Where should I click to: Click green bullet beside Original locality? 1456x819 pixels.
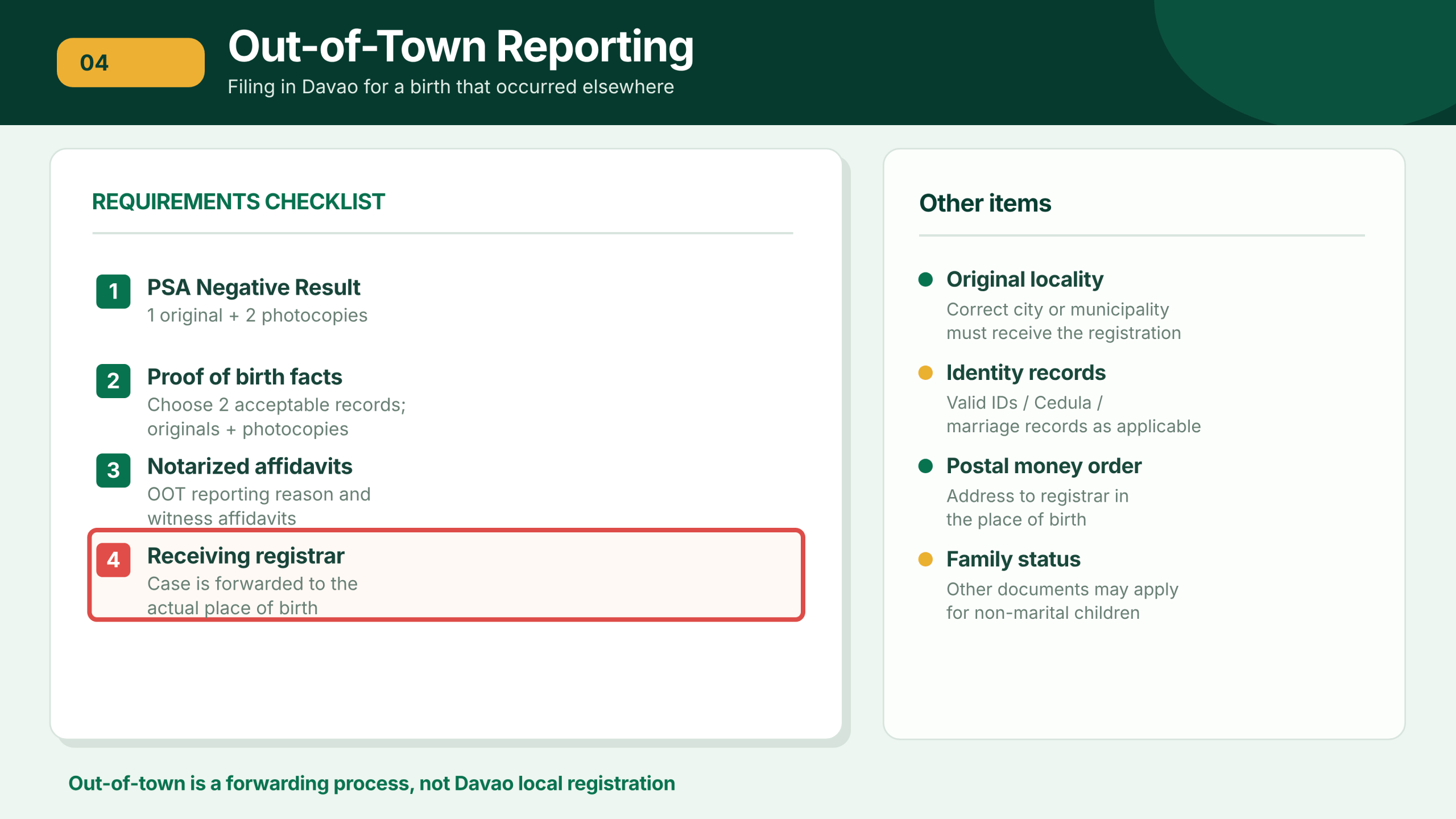pos(925,279)
